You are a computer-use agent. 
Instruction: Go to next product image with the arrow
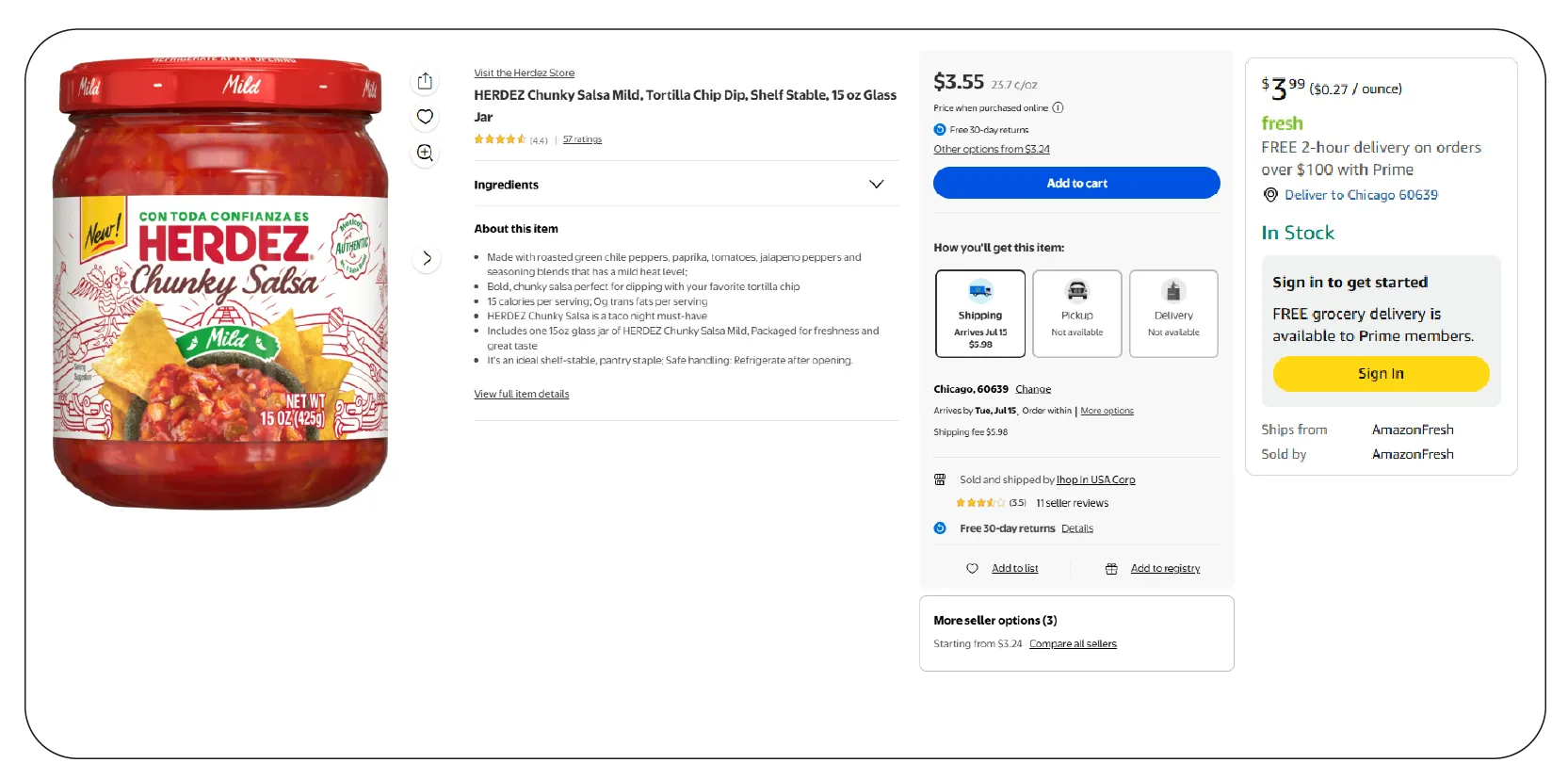427,258
